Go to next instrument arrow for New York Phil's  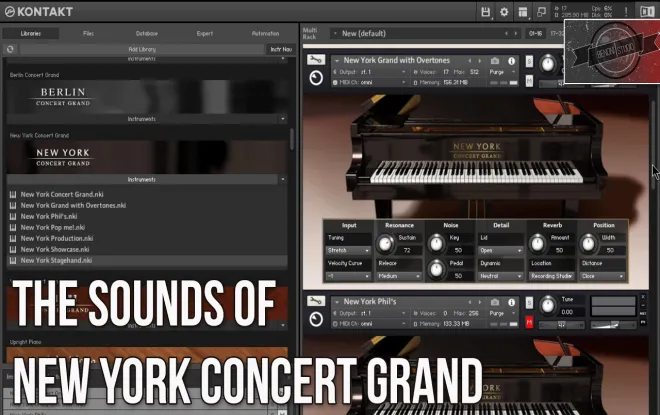tap(479, 302)
